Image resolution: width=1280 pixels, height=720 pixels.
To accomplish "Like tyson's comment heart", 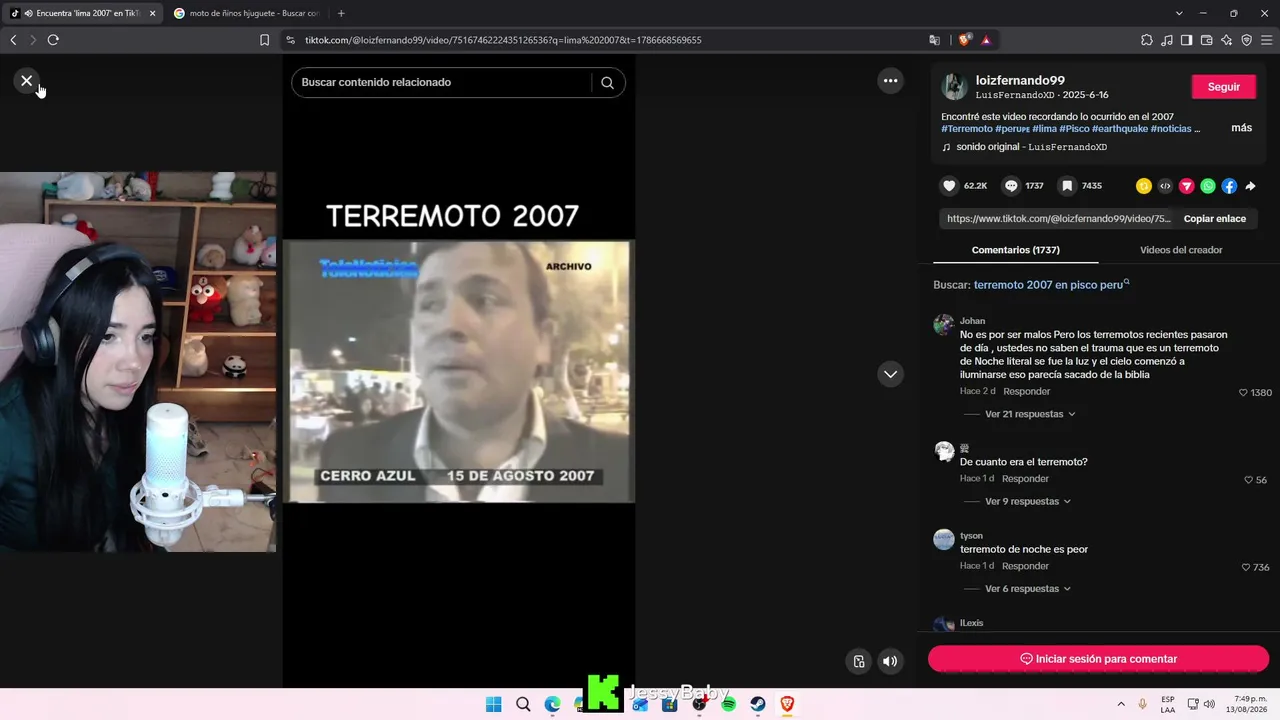I will [1246, 567].
